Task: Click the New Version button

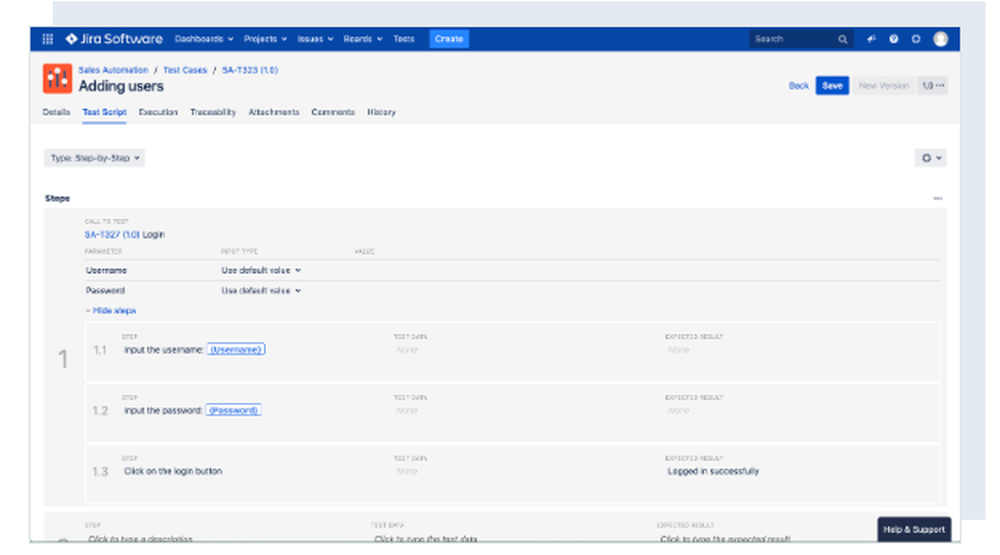Action: coord(884,85)
